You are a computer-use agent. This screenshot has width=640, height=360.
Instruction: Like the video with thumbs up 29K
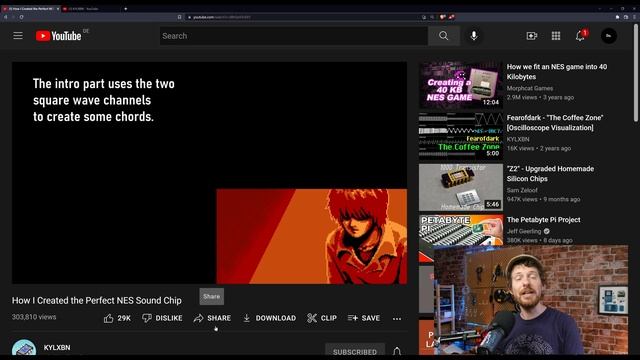click(x=118, y=318)
